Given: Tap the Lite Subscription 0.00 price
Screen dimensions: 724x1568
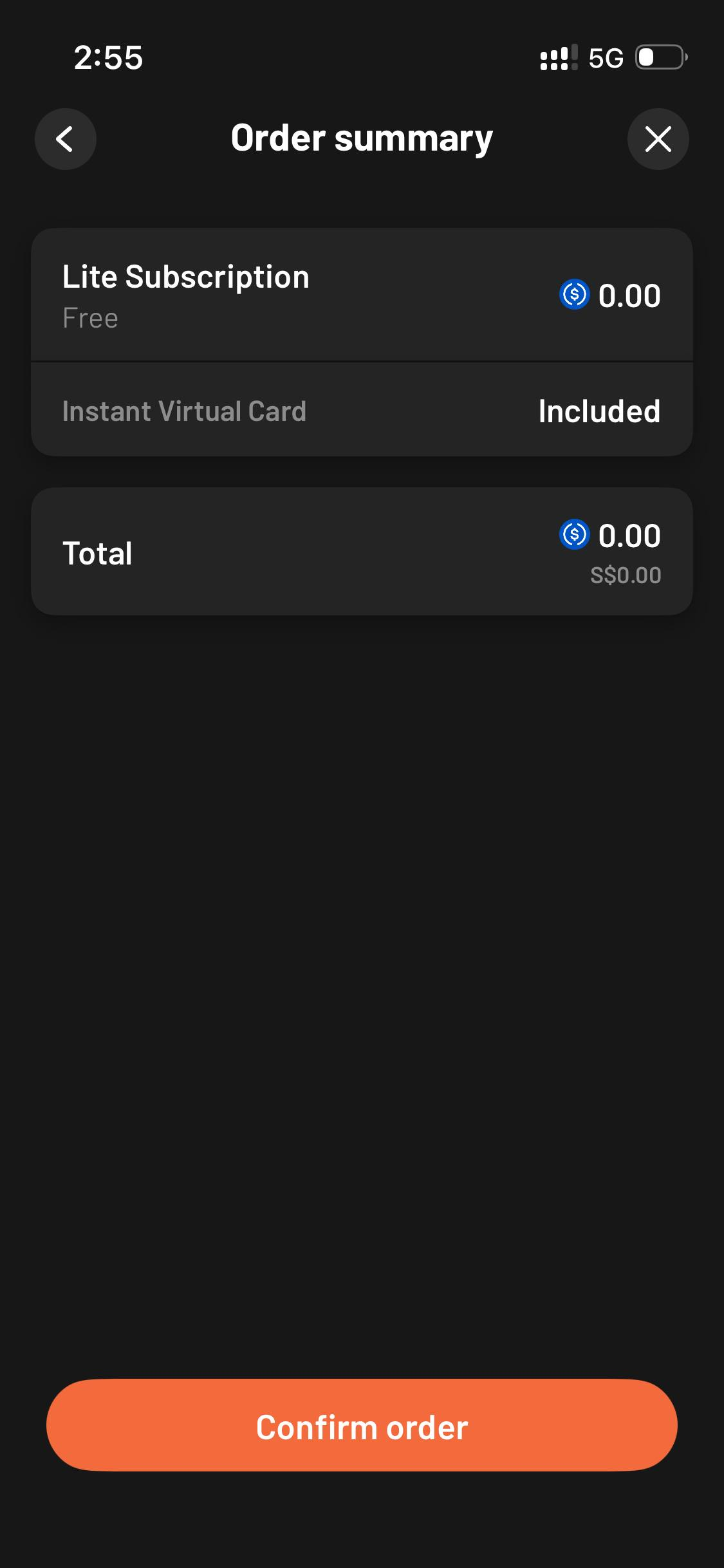Looking at the screenshot, I should click(629, 296).
